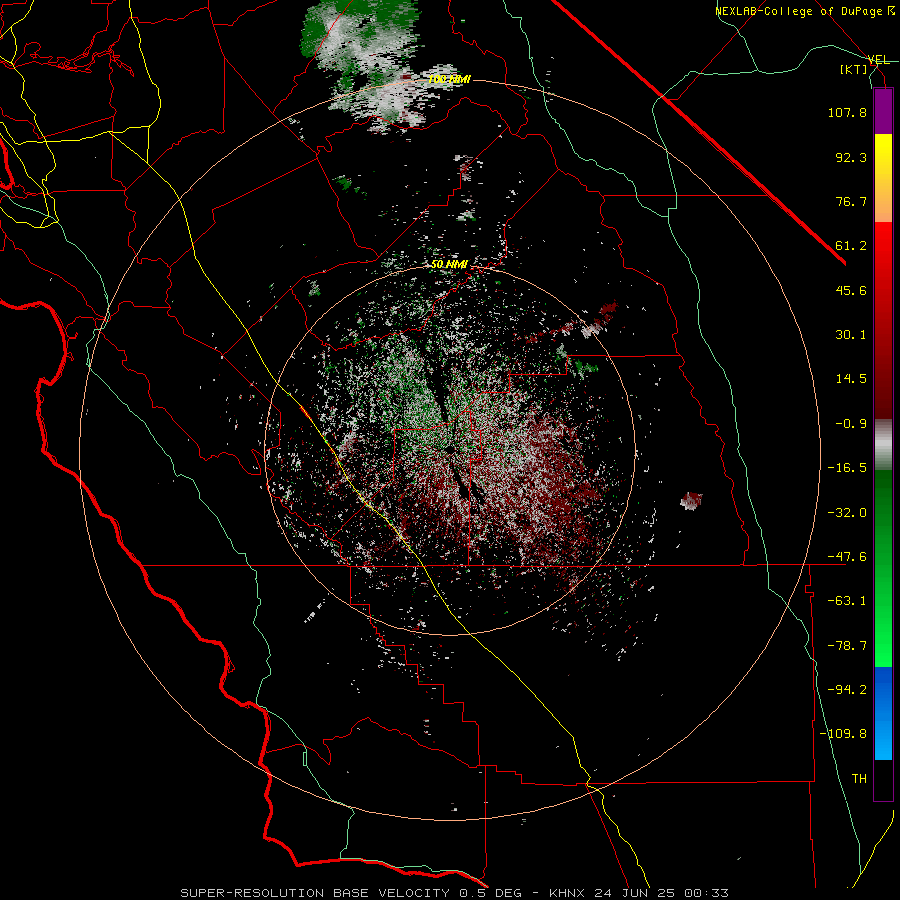900x900 pixels.
Task: Click the isolated velocity echo east of the 50 NMI ring
Action: click(691, 500)
